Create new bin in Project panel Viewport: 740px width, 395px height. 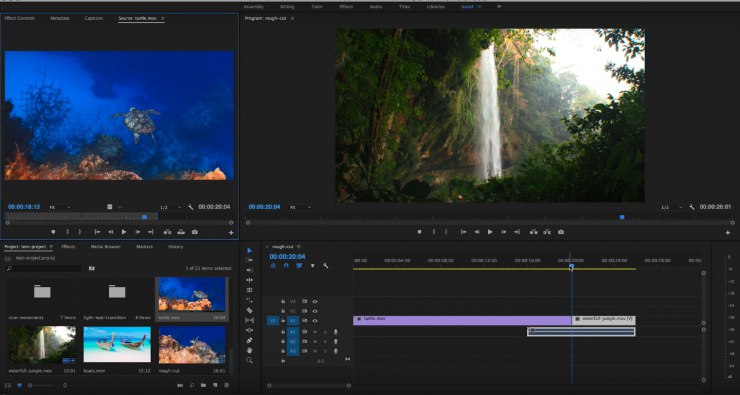[x=203, y=386]
